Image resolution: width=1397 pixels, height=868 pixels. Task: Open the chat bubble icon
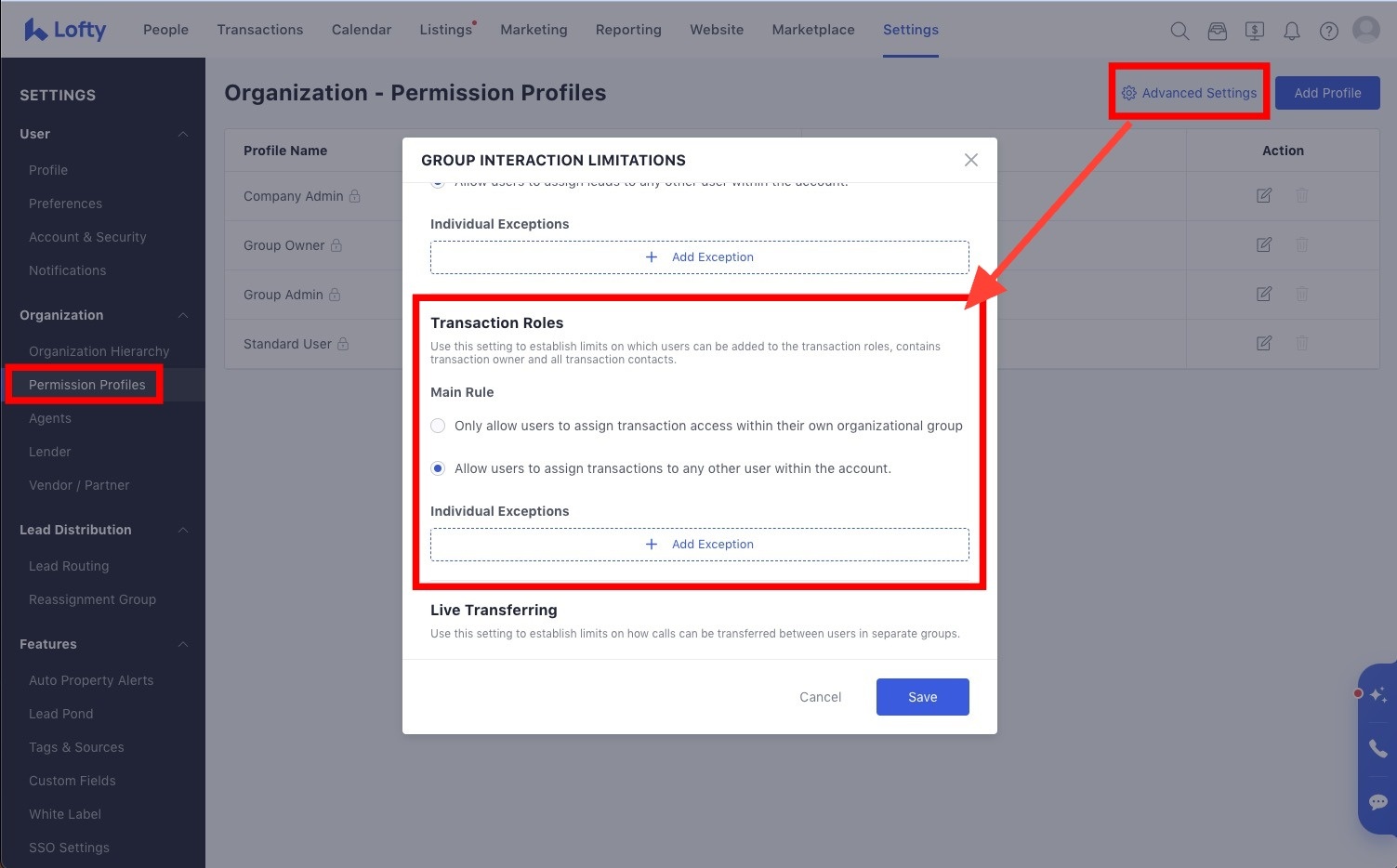click(1377, 801)
